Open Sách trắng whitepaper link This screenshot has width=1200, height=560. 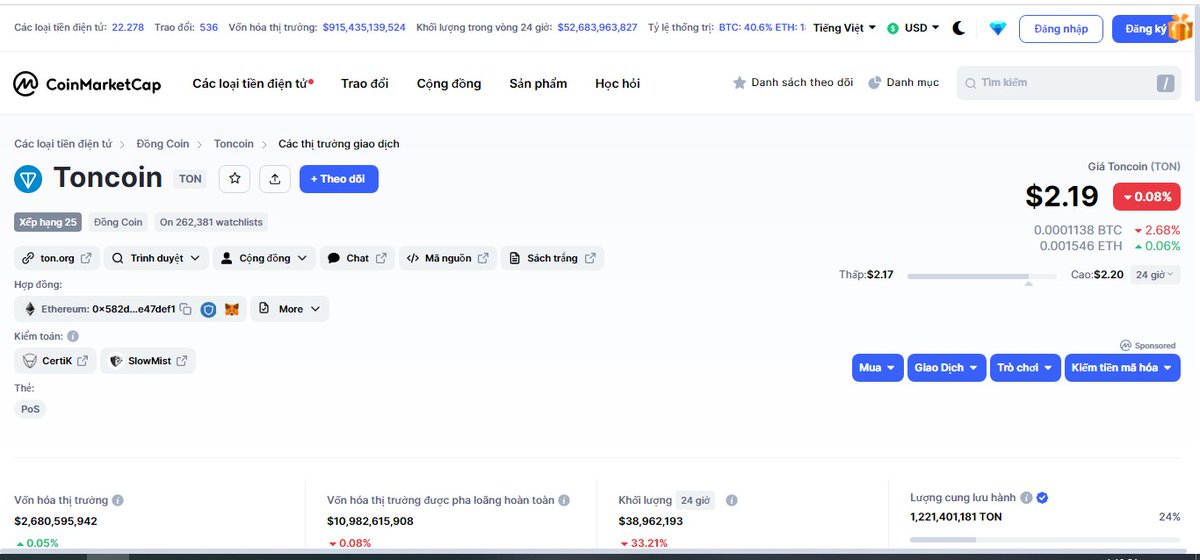coord(552,258)
